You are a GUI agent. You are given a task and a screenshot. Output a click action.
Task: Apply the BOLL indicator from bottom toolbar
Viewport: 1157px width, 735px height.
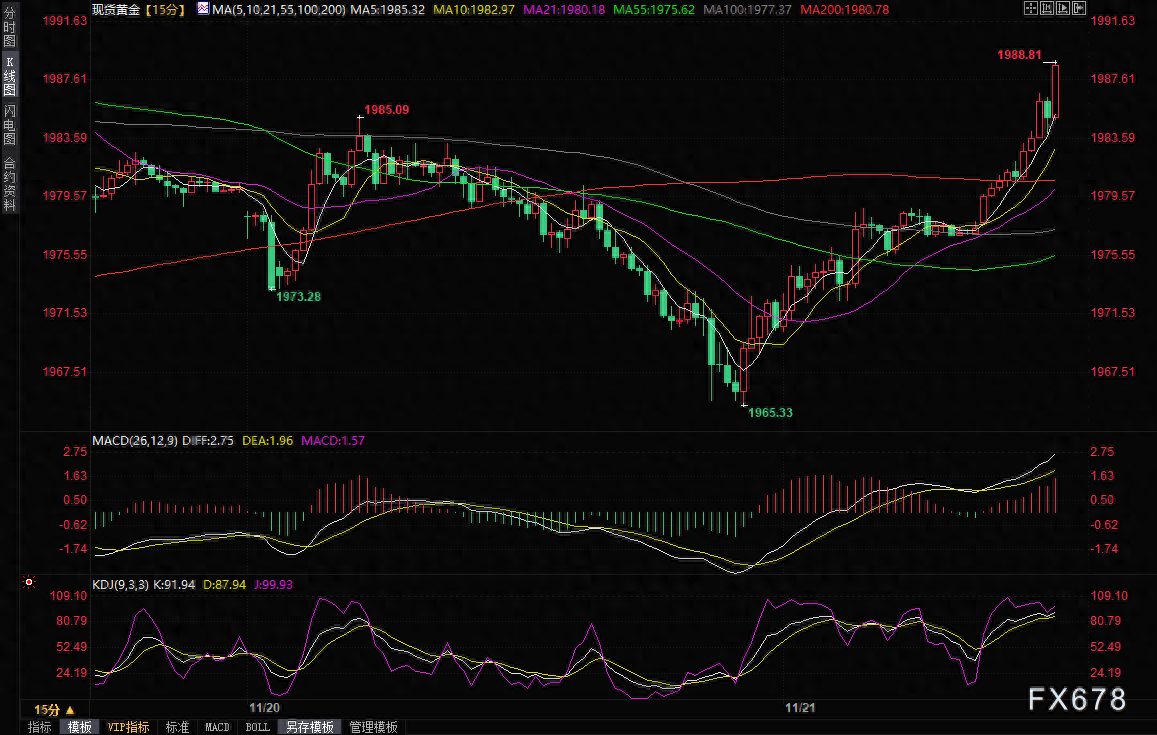(256, 727)
